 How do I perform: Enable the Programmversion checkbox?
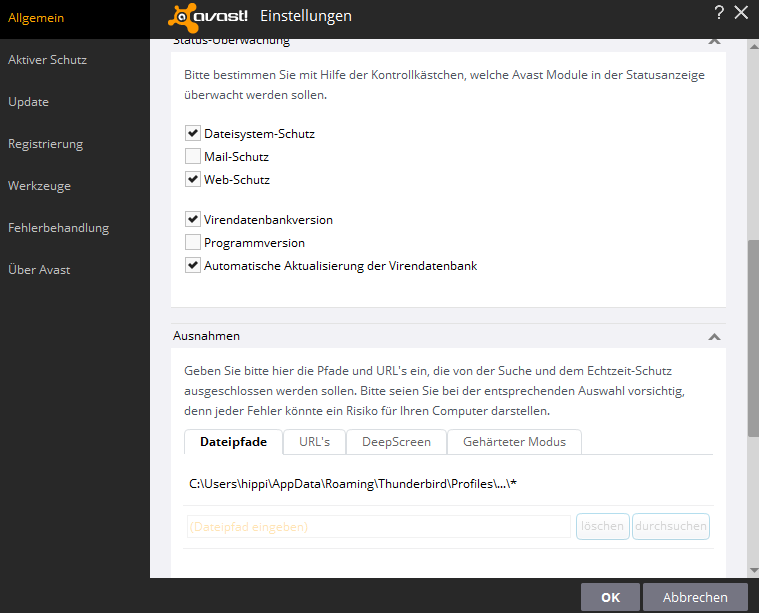tap(193, 242)
